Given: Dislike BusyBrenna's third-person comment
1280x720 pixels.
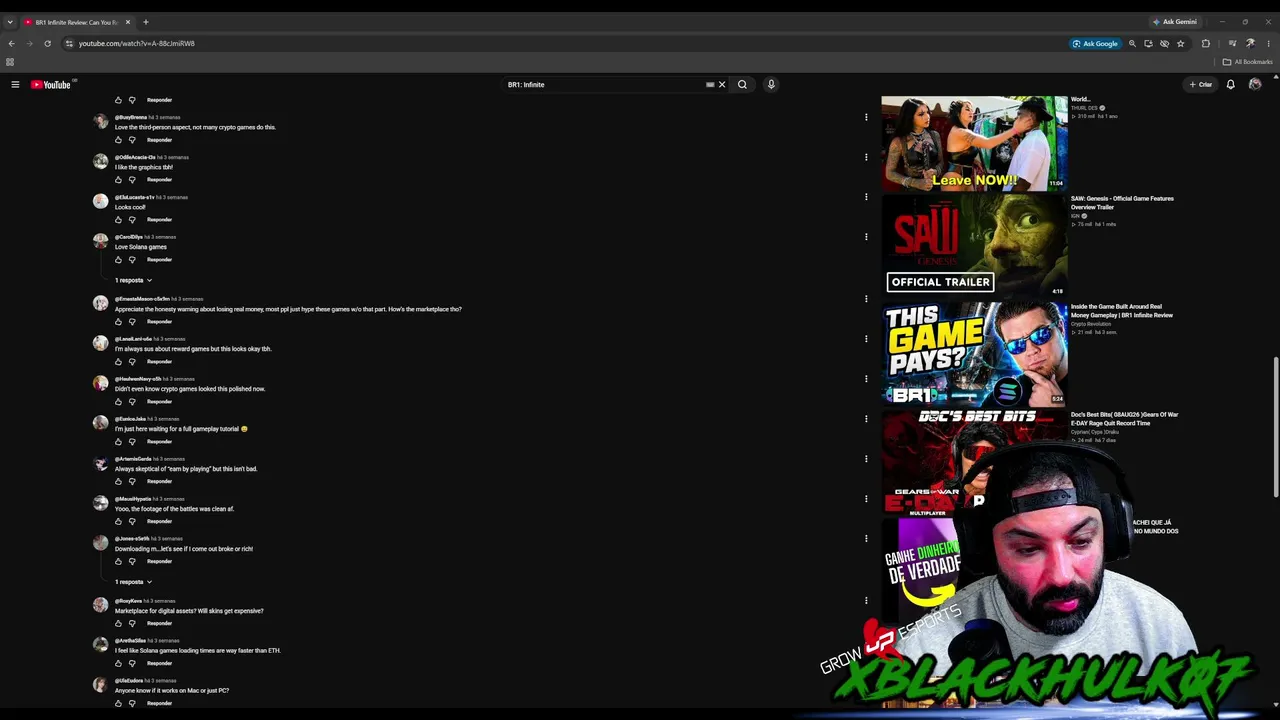Looking at the screenshot, I should click(x=132, y=140).
